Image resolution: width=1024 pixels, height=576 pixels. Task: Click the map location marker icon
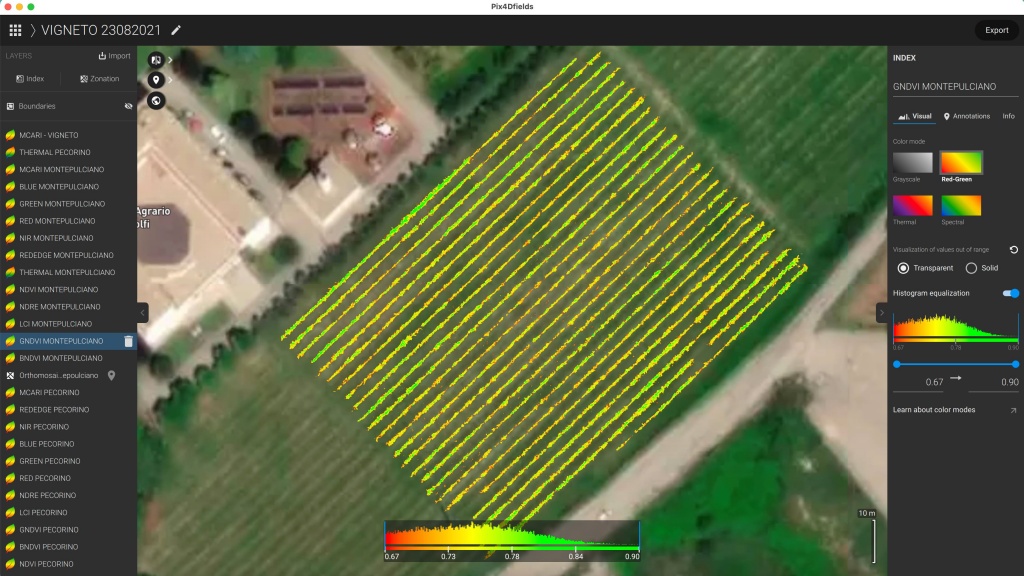(155, 80)
